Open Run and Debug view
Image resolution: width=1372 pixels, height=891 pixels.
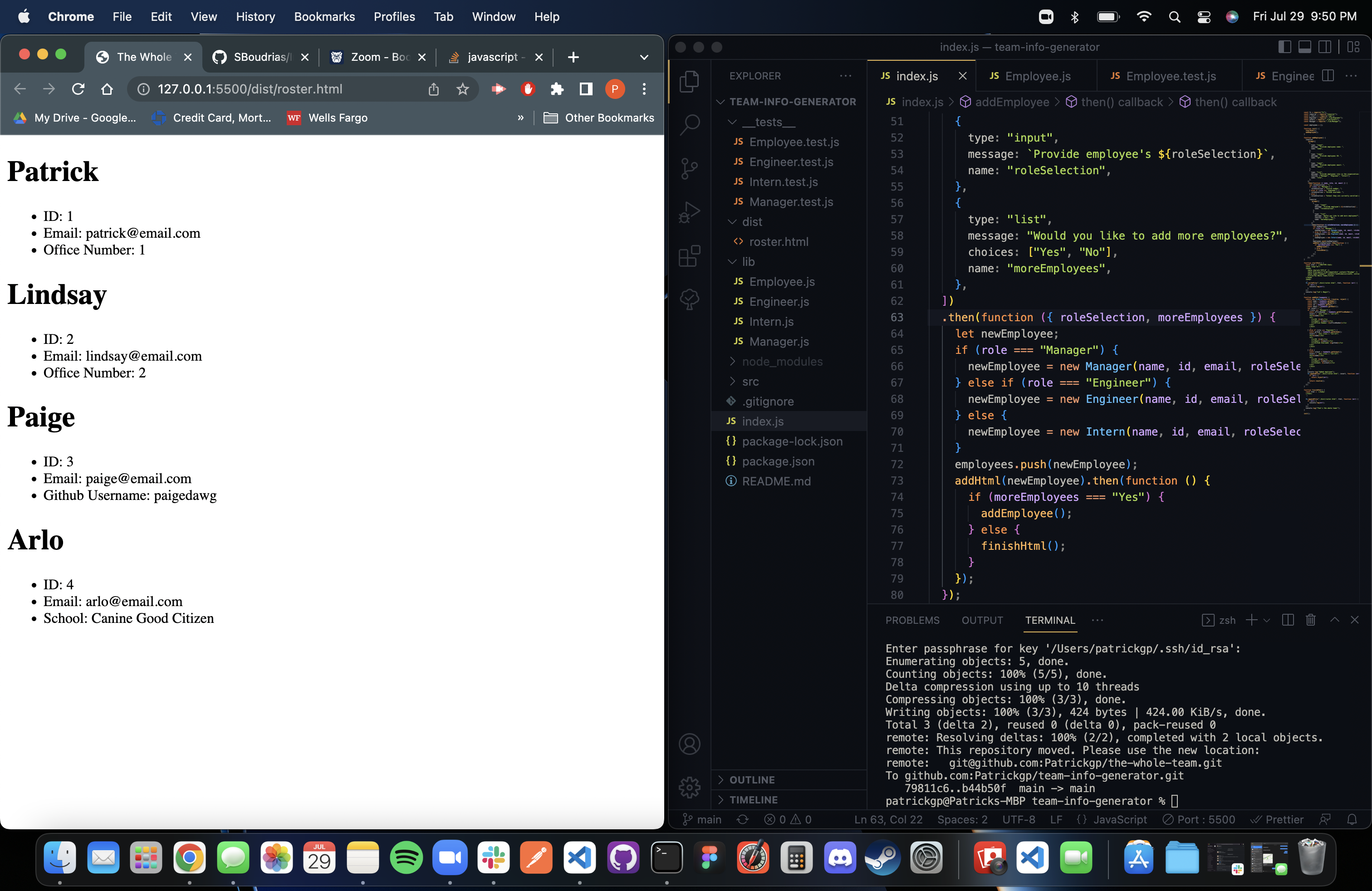tap(690, 212)
